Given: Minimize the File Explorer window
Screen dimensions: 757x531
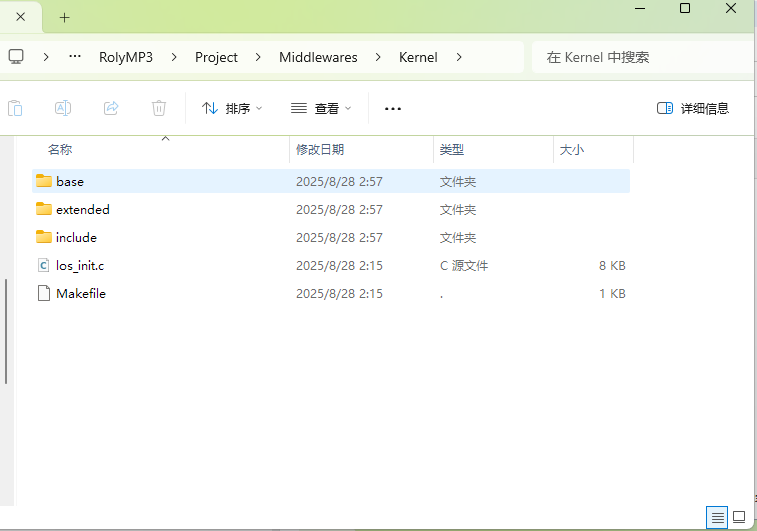Looking at the screenshot, I should coord(640,8).
